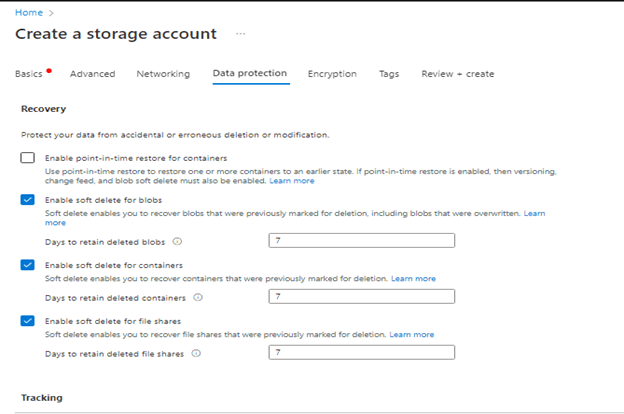
Task: Go to the Networking tab
Action: pyautogui.click(x=163, y=74)
